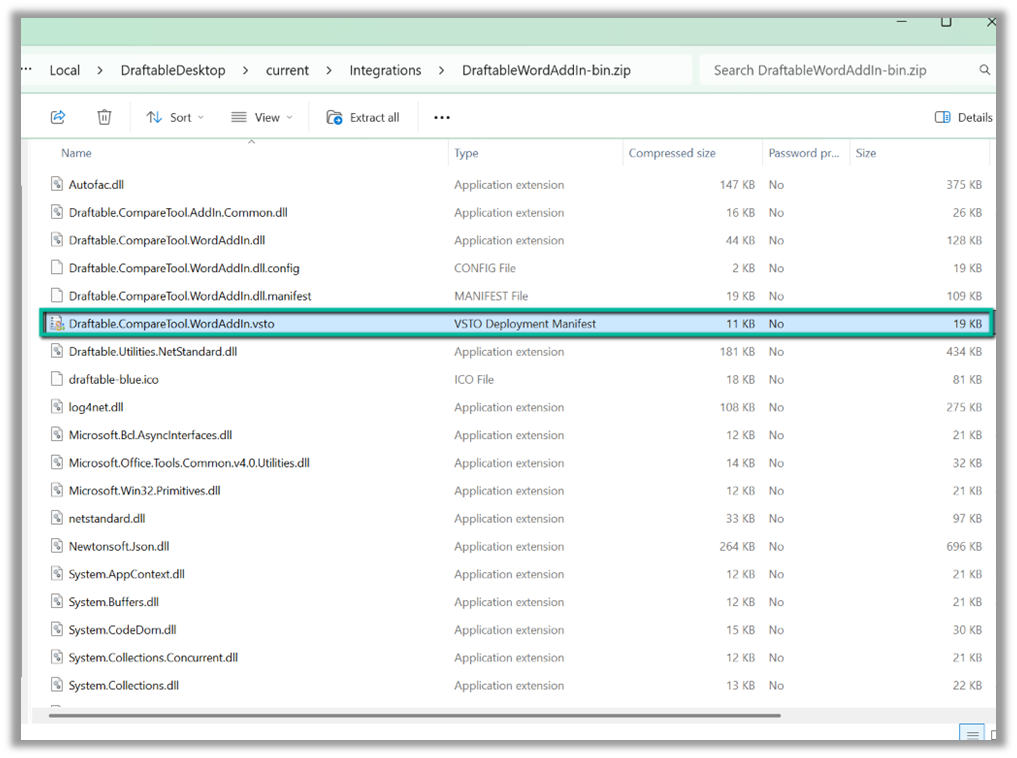Sort files by the Type column header

tap(466, 152)
